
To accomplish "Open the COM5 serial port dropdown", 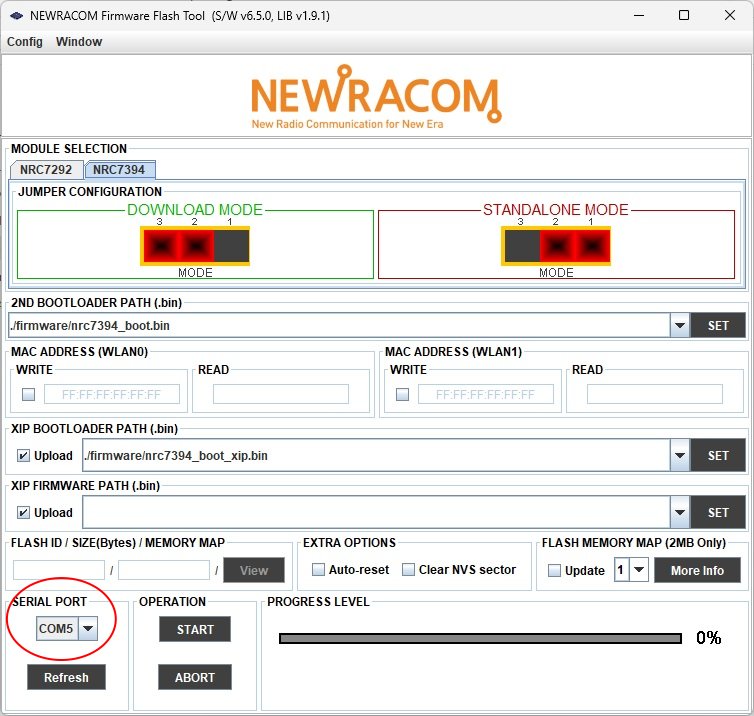I will click(88, 629).
